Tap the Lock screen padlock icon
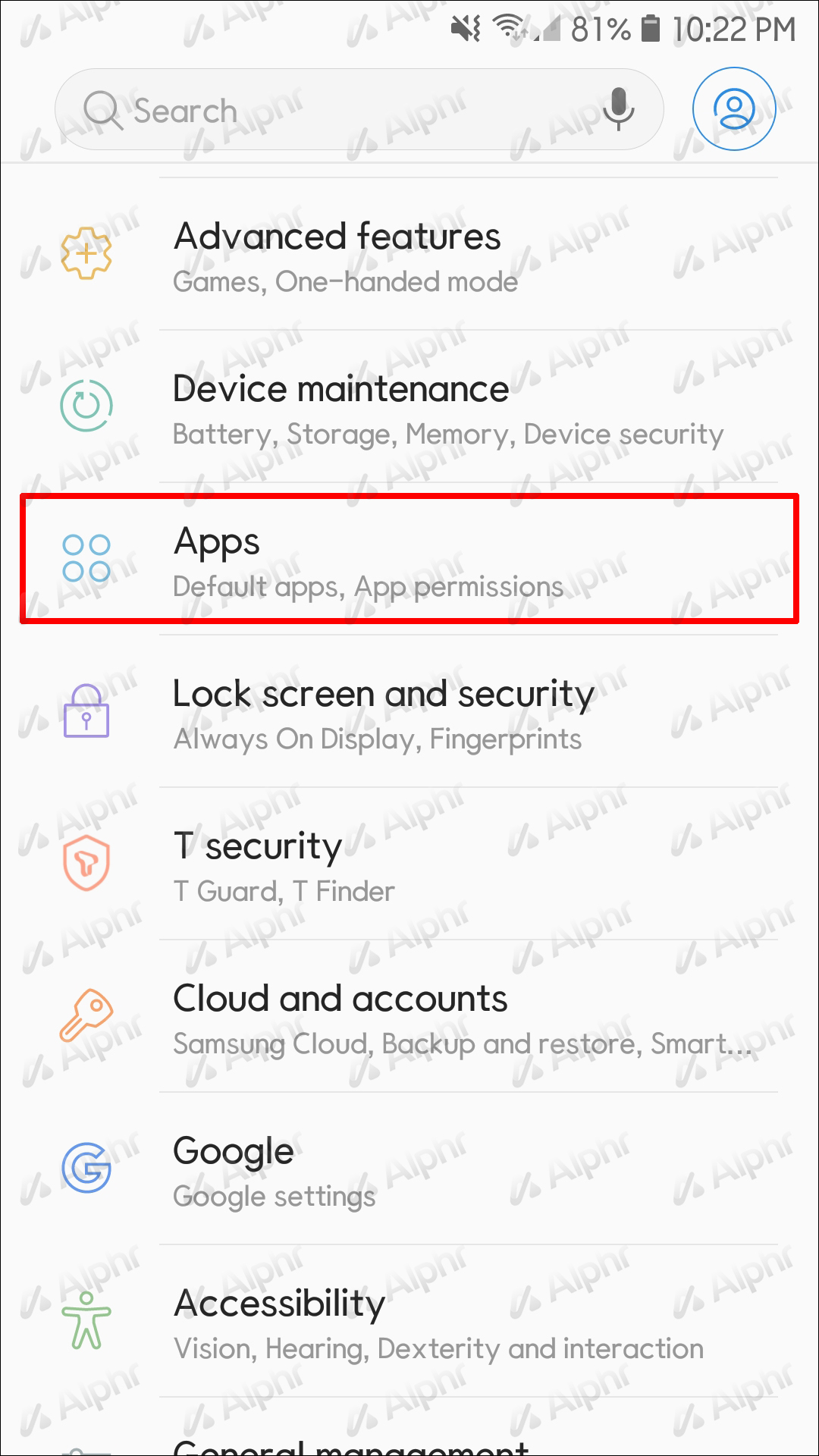Viewport: 819px width, 1456px height. 86,711
